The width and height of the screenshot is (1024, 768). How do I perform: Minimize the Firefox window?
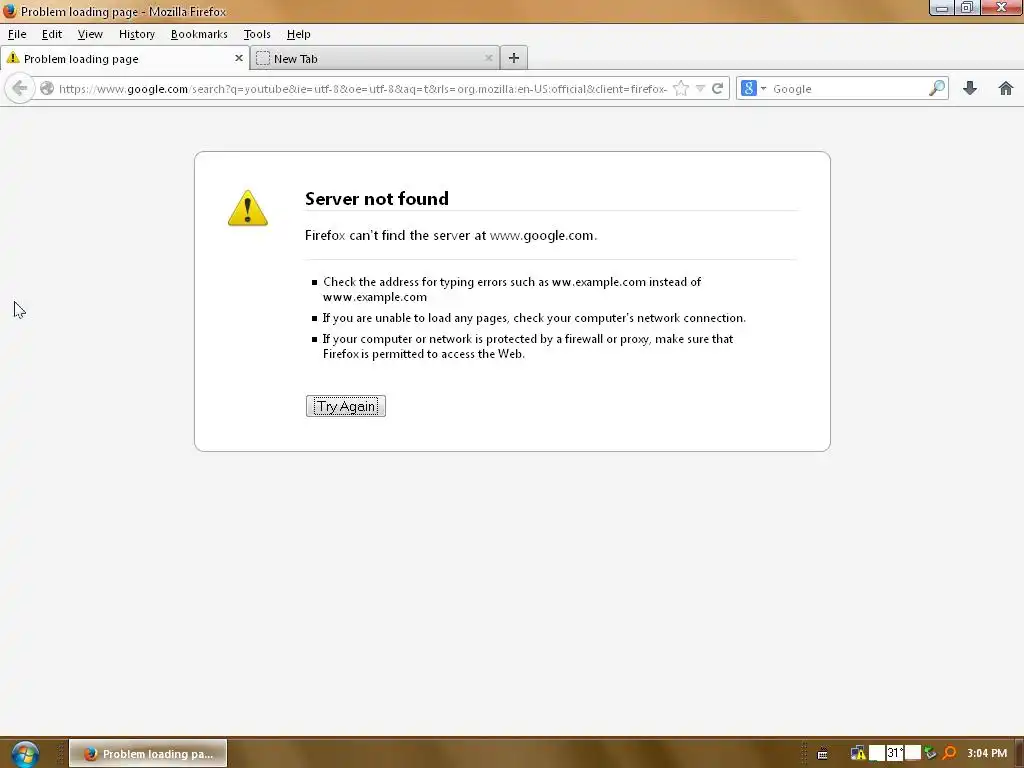pyautogui.click(x=942, y=8)
